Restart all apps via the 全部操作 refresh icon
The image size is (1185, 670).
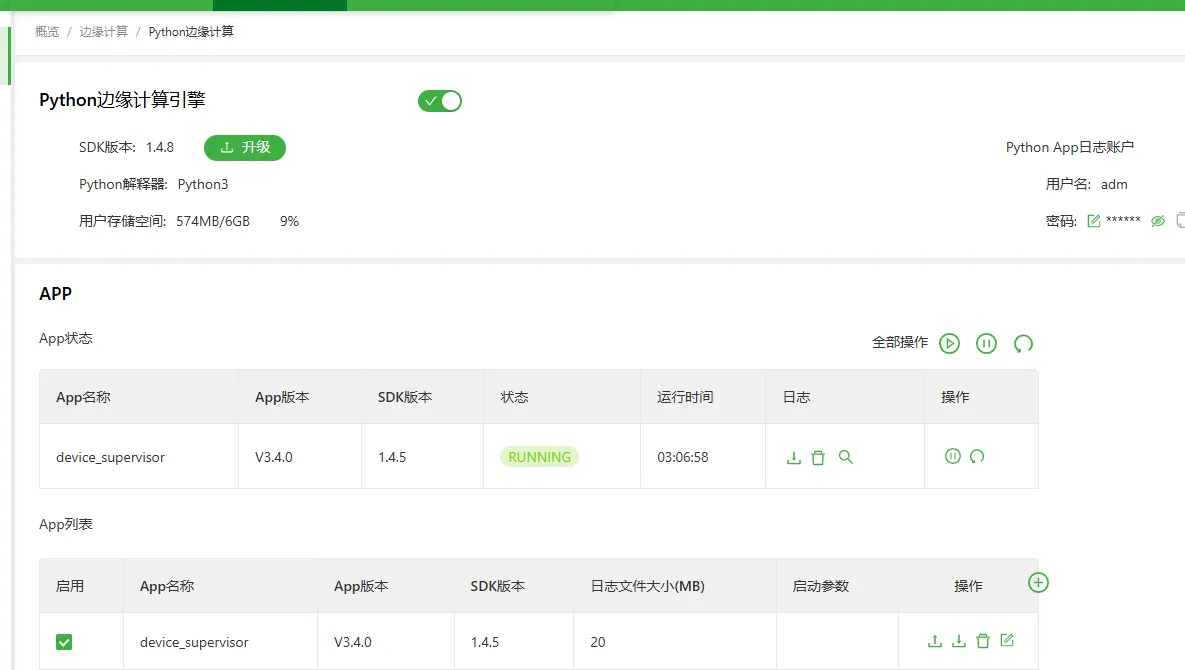click(1023, 344)
